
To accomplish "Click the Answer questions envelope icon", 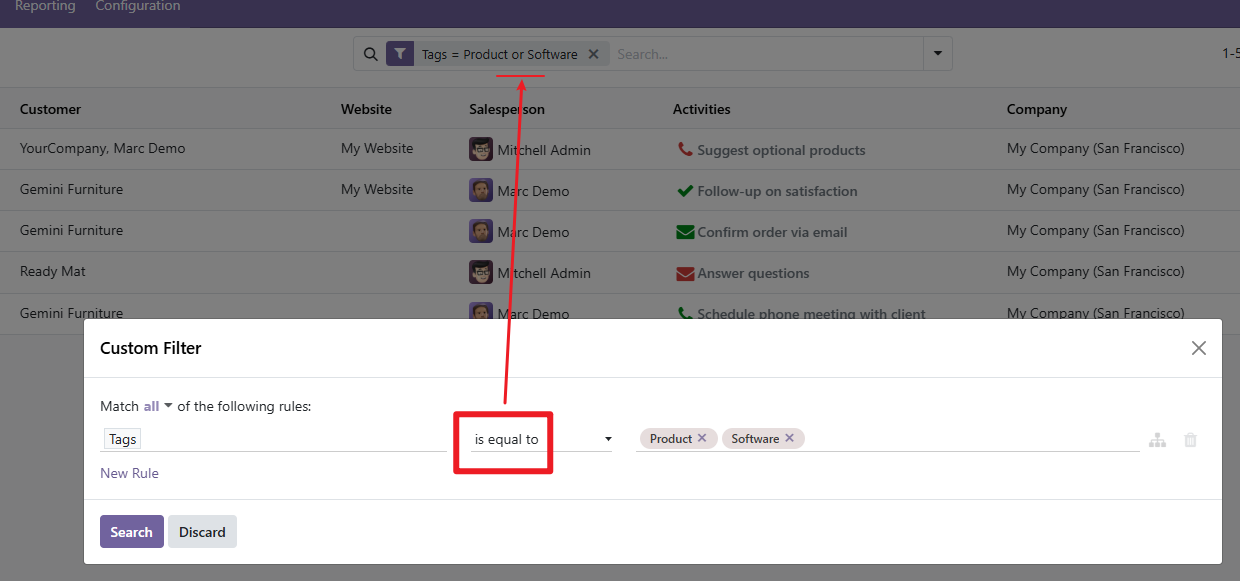I will 685,273.
